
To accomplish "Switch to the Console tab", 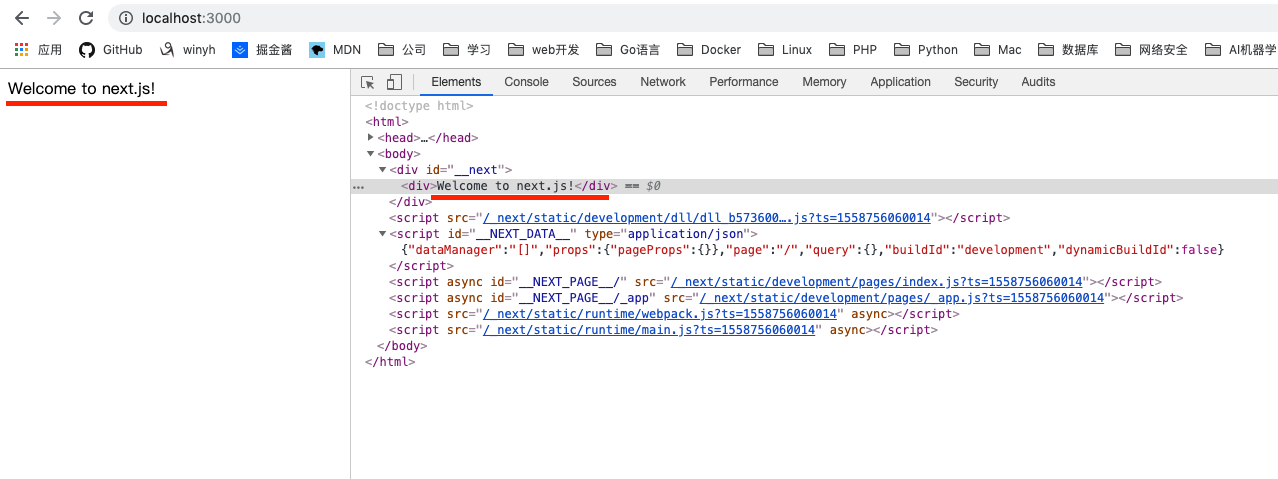I will [x=526, y=82].
